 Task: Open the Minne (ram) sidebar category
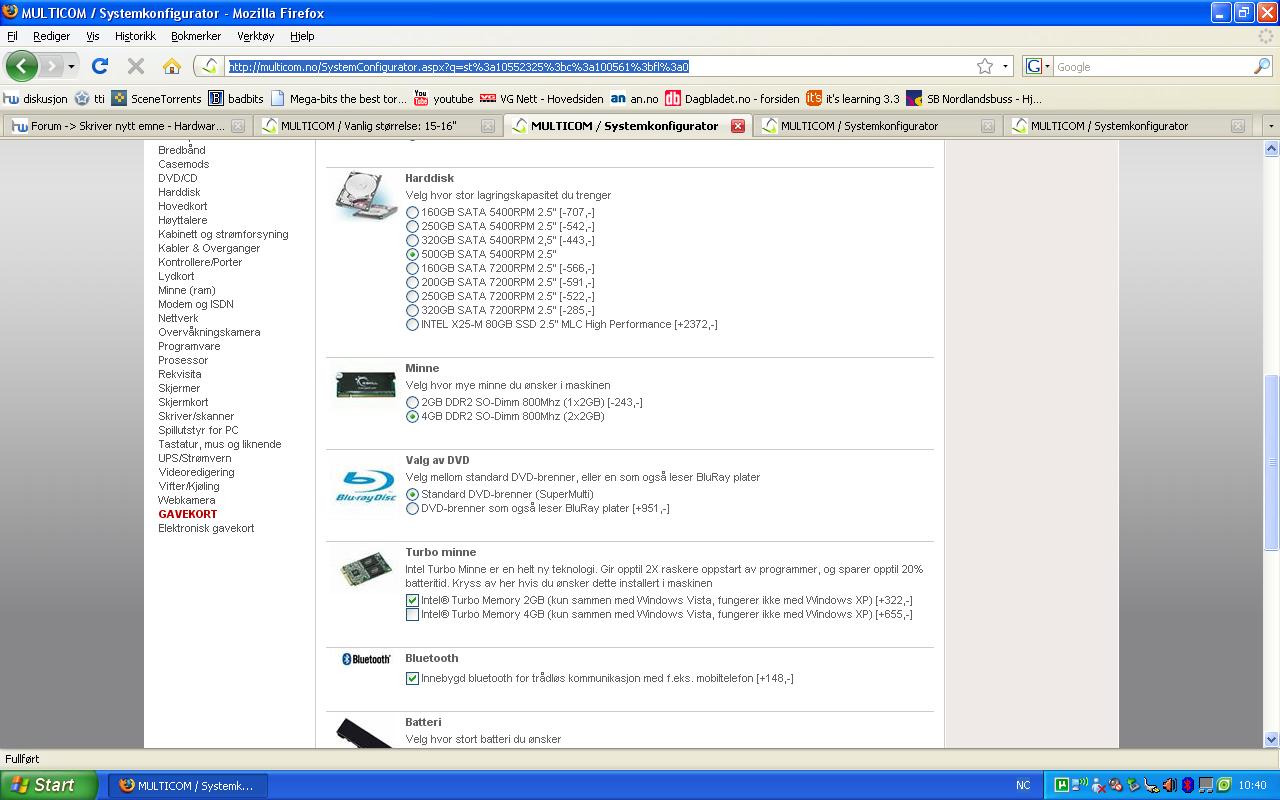coord(187,290)
